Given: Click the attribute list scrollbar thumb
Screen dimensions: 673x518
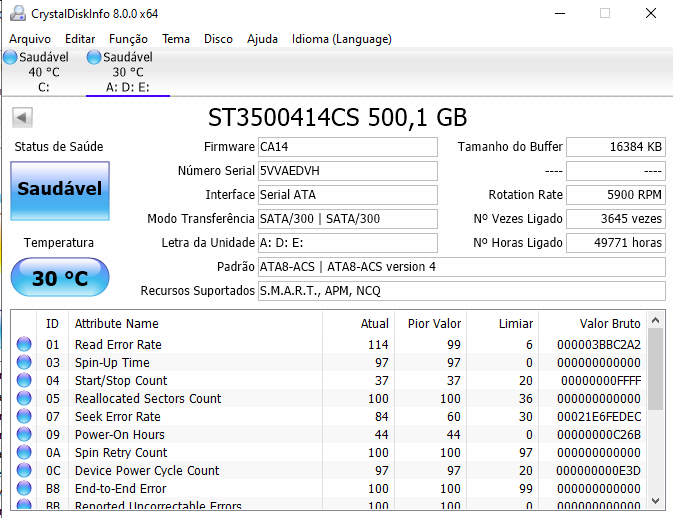Looking at the screenshot, I should [655, 369].
